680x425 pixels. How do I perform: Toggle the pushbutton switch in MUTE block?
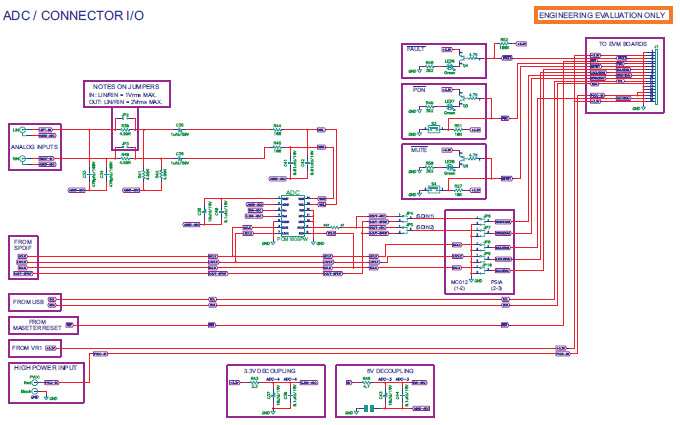[433, 187]
